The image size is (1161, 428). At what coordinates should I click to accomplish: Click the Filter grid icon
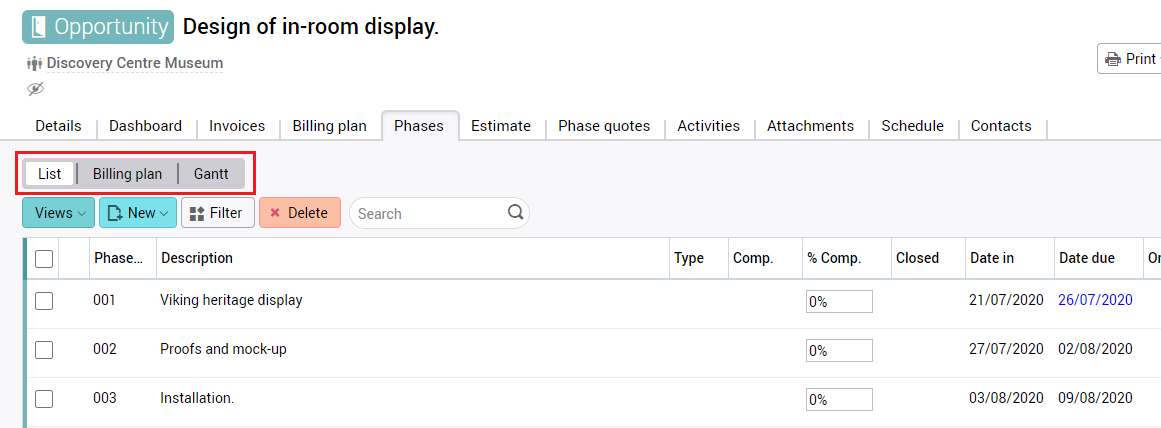197,213
